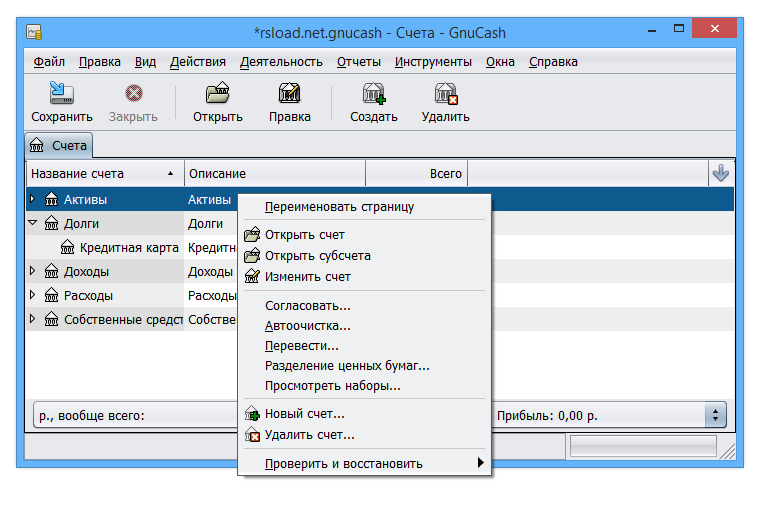Expand the Доходы account tree
This screenshot has width=776, height=530.
click(x=33, y=271)
